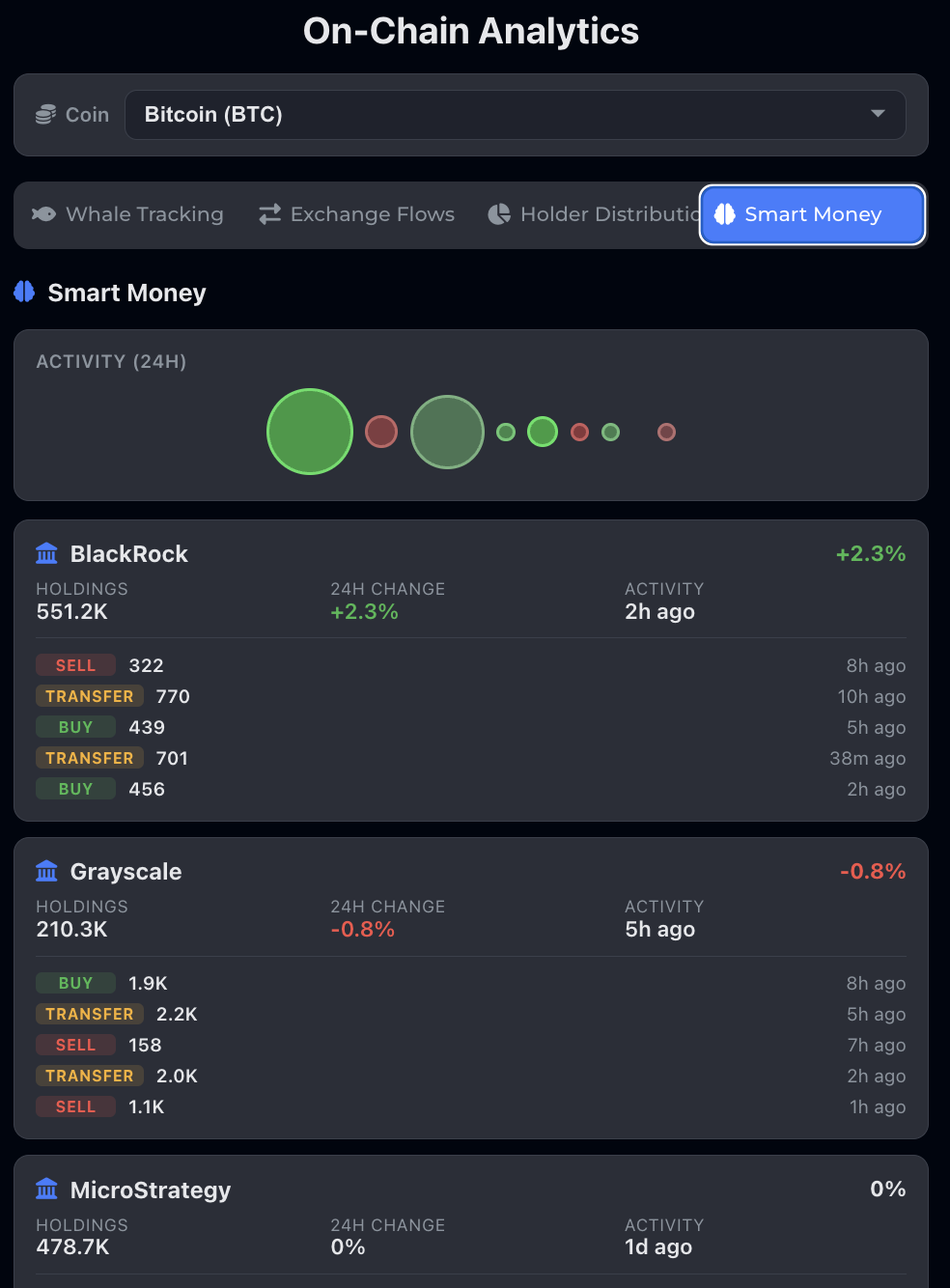Click the Coin stacked-coins icon

(44, 114)
